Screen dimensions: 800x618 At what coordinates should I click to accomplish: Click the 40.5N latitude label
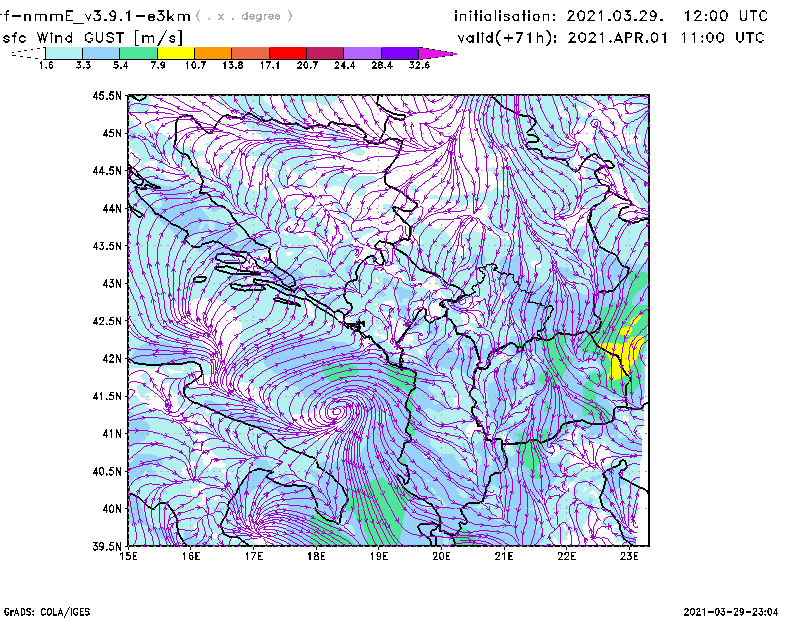point(107,471)
